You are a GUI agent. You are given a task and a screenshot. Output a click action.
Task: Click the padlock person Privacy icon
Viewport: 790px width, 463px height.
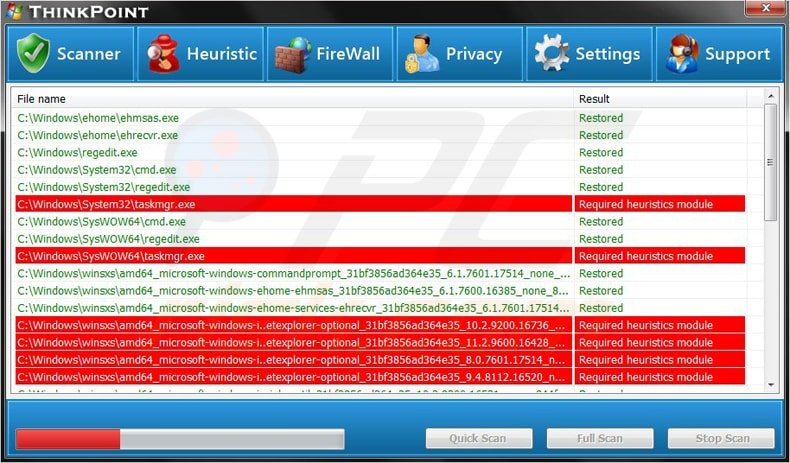point(422,54)
